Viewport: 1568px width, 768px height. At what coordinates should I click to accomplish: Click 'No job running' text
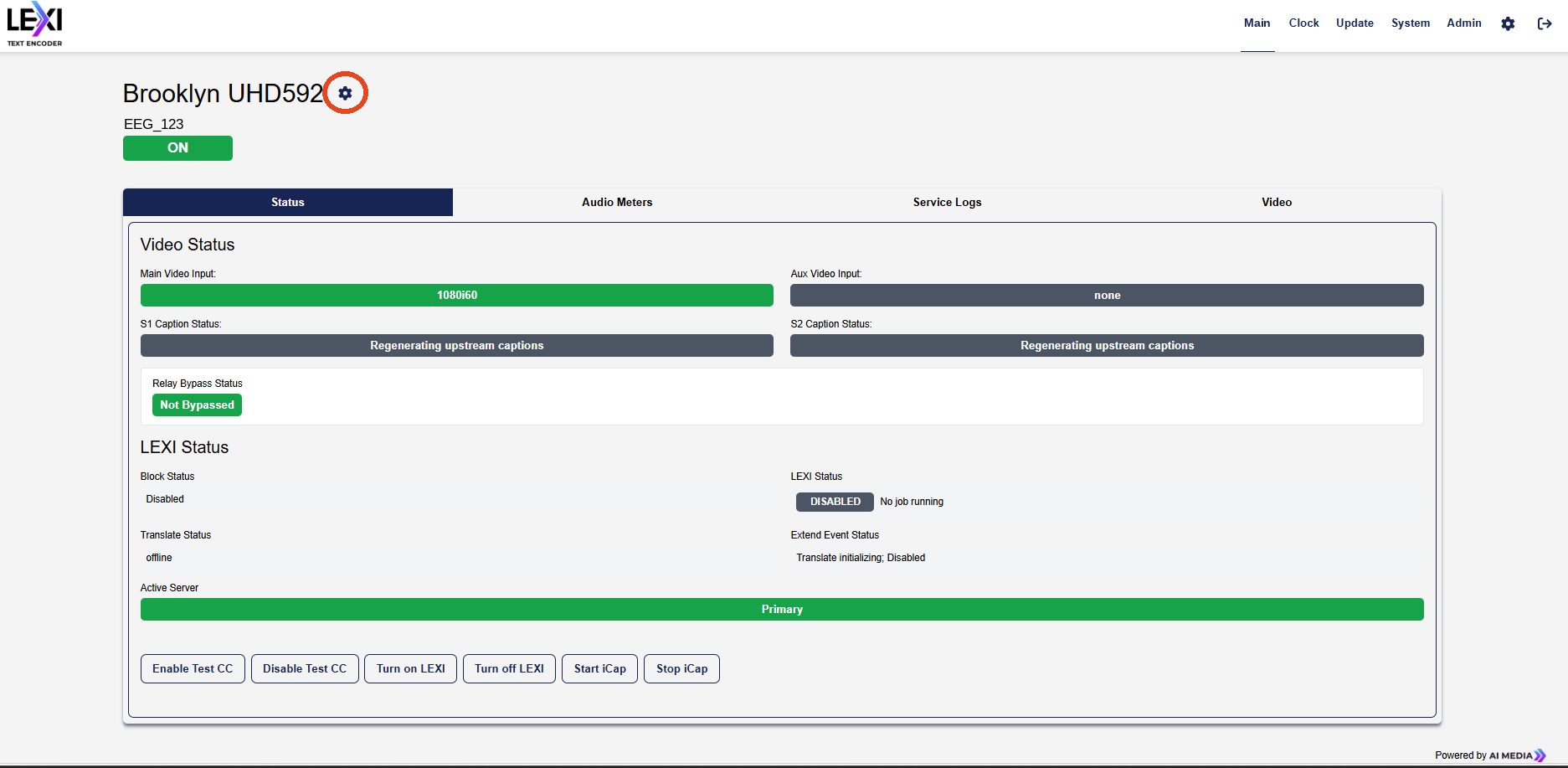(912, 502)
